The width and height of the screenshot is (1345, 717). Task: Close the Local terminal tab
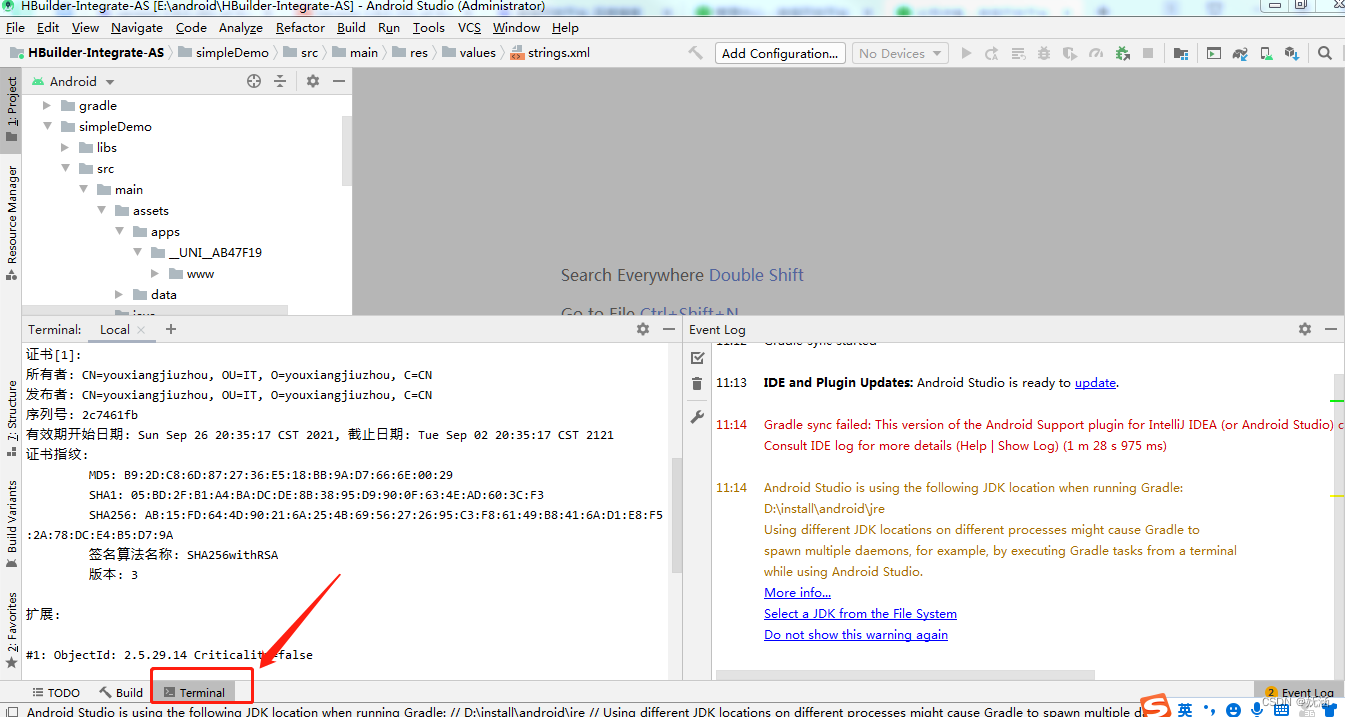click(x=141, y=330)
